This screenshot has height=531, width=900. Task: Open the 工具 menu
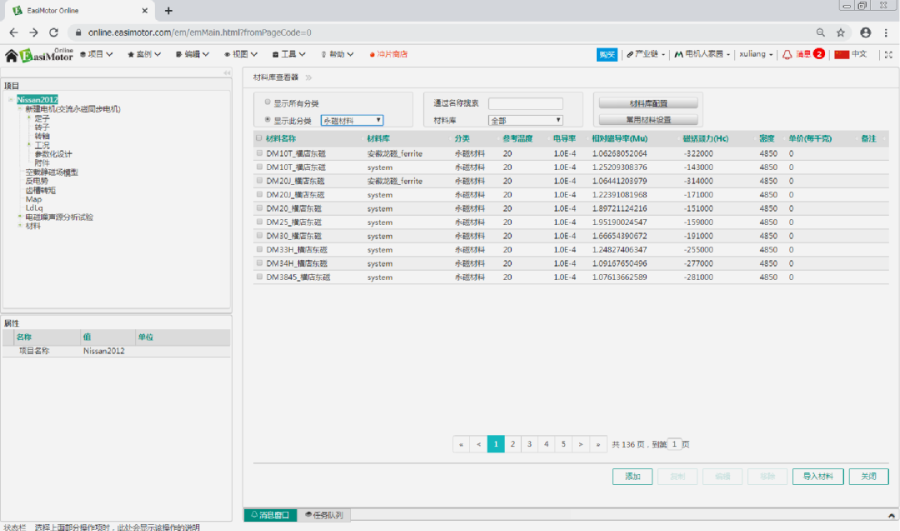[x=289, y=55]
